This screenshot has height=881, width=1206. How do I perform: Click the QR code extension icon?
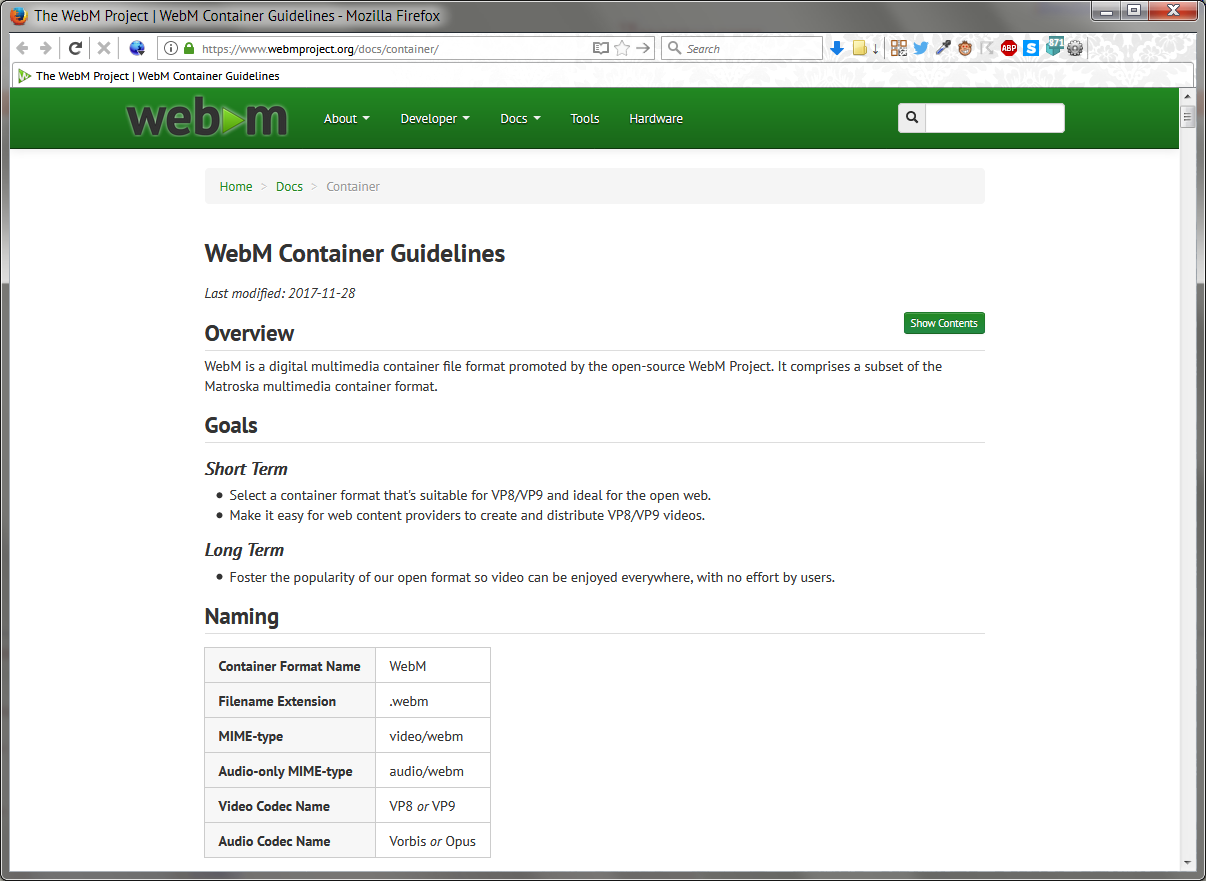click(x=899, y=48)
